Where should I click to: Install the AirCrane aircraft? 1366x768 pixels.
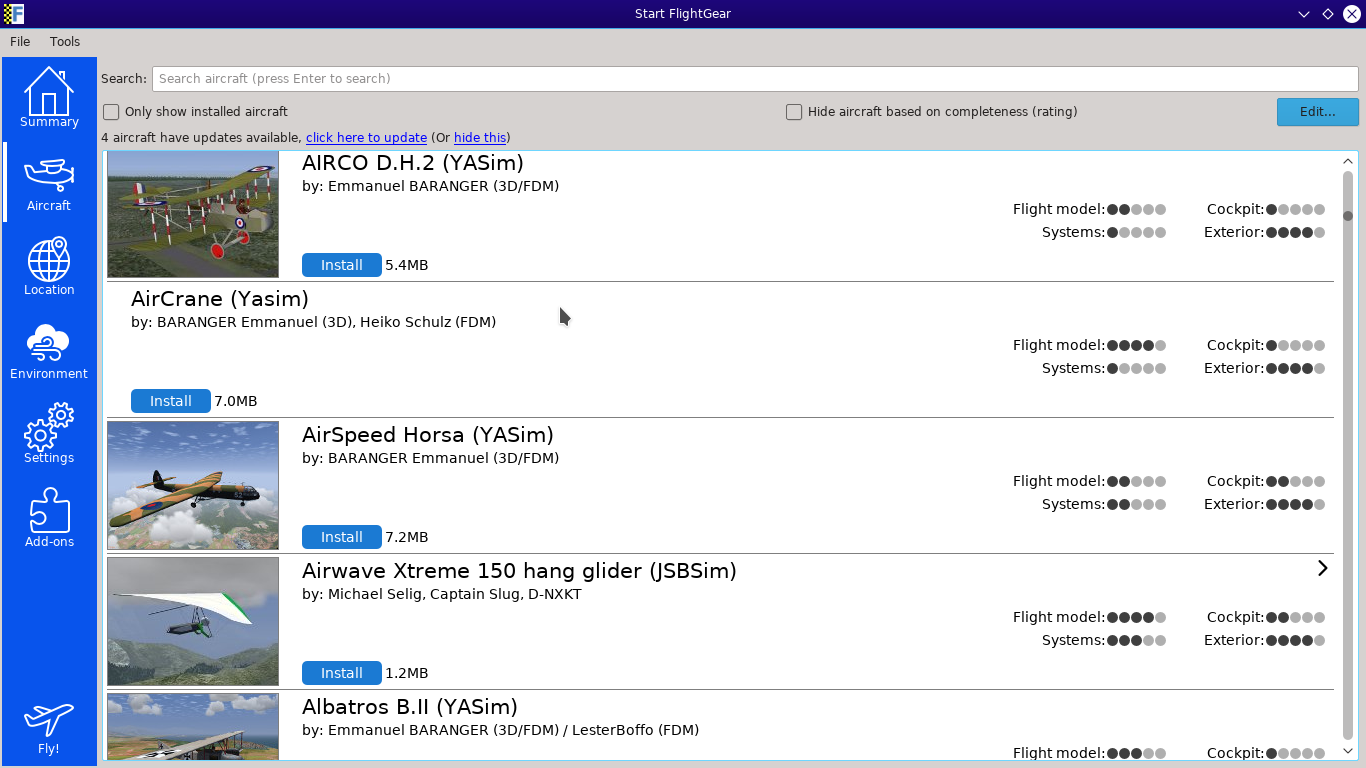[x=170, y=401]
